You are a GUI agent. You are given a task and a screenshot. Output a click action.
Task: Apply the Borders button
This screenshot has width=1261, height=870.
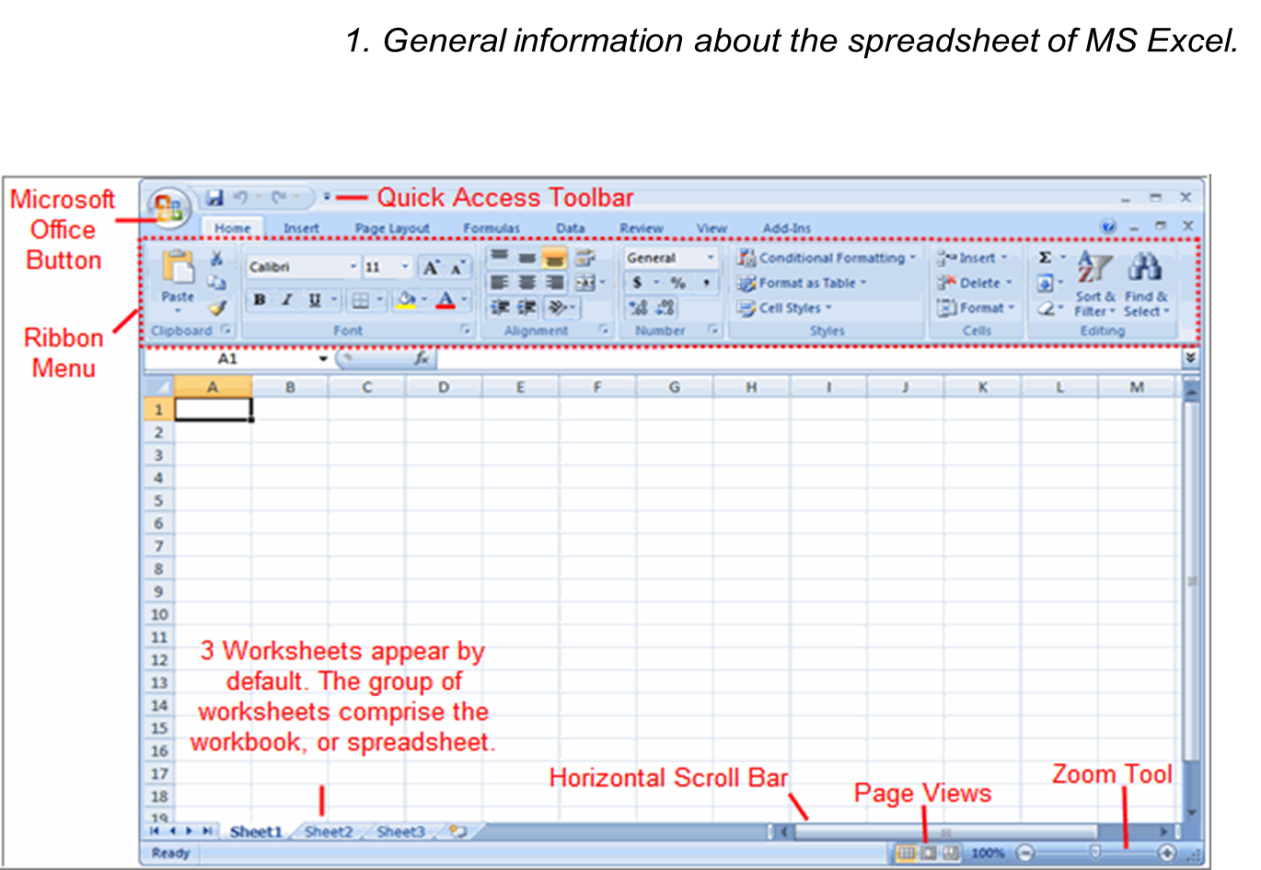pos(361,299)
